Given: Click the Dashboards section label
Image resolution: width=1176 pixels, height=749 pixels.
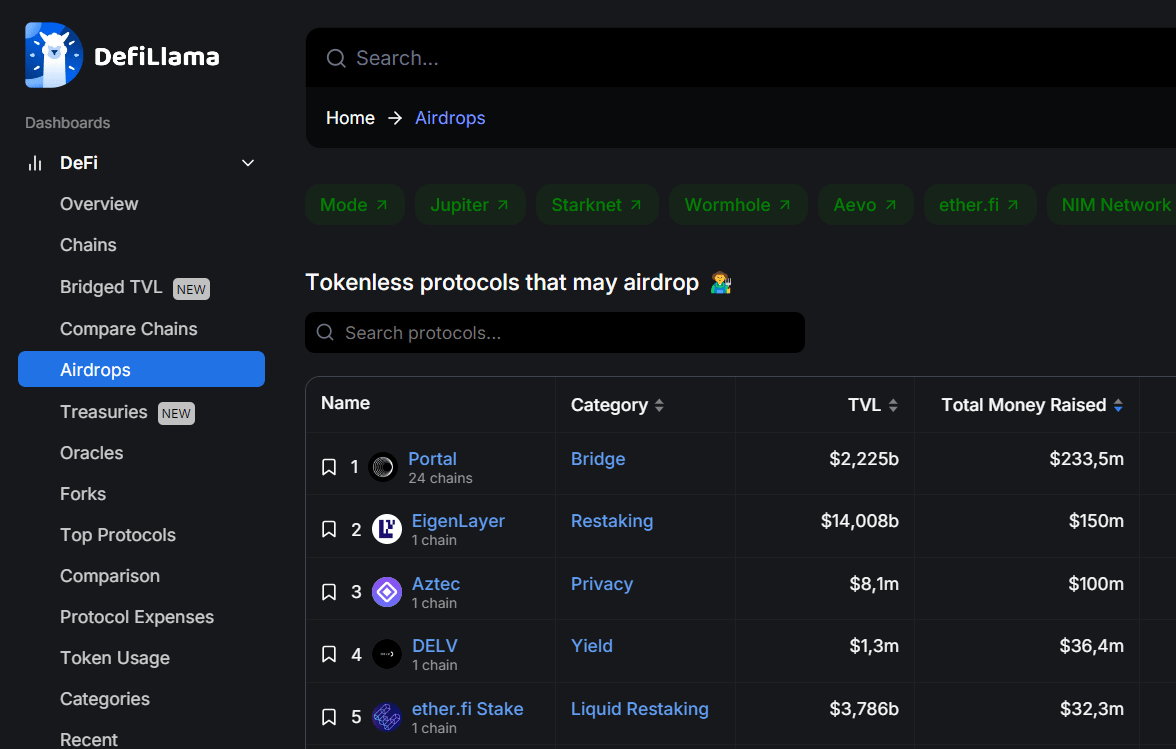Looking at the screenshot, I should [68, 123].
